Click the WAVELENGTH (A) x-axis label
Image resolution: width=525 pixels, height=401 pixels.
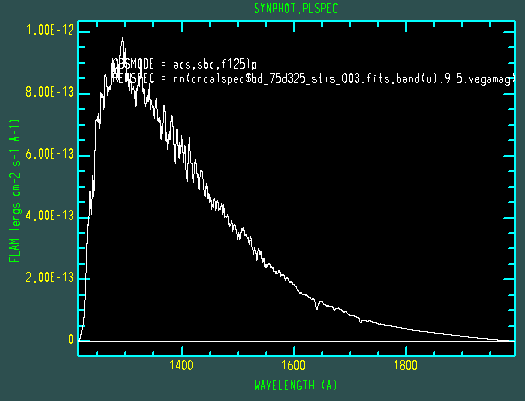click(296, 385)
